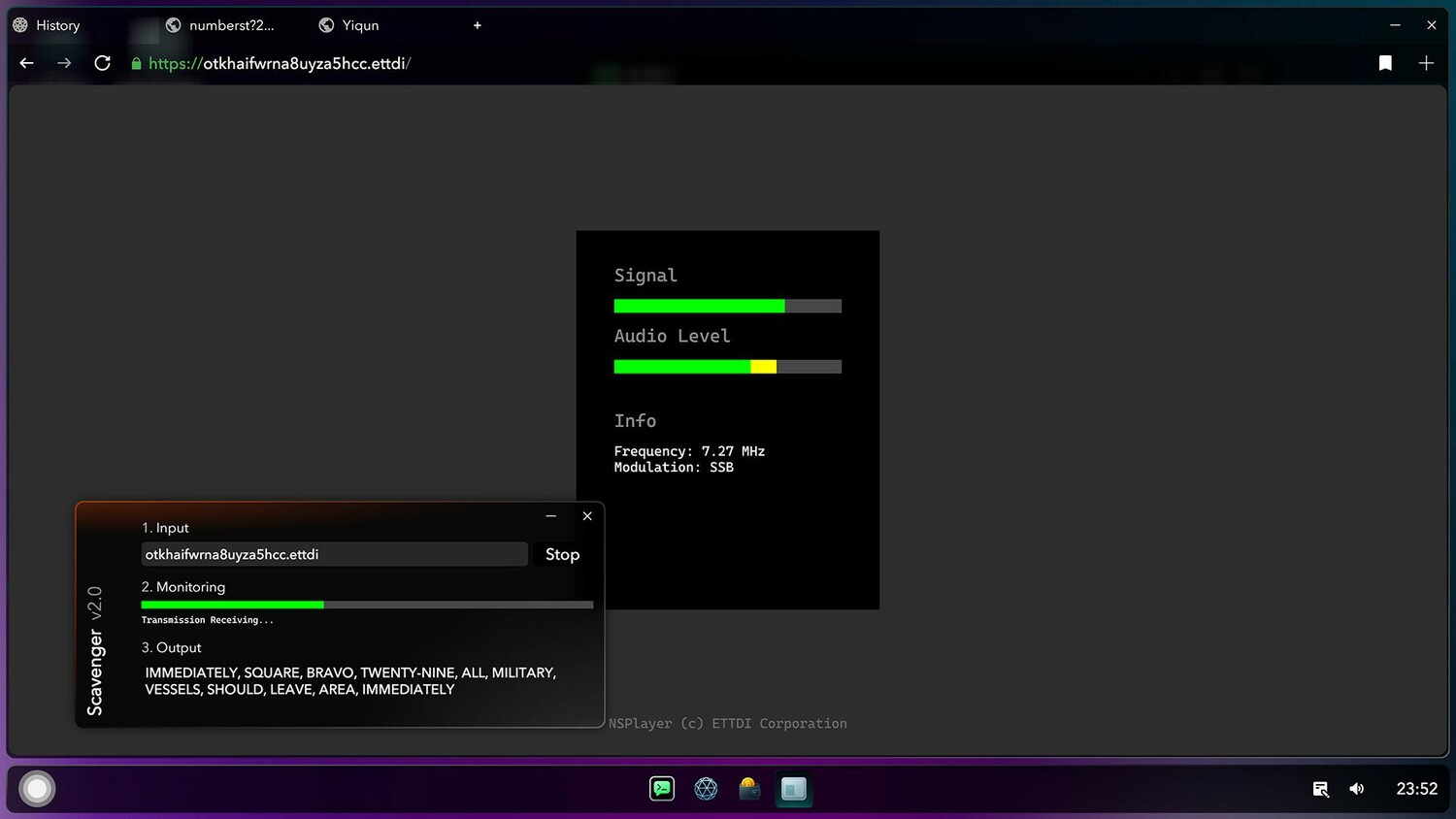Switch to the Yiqun tab
The height and width of the screenshot is (819, 1456).
click(349, 25)
